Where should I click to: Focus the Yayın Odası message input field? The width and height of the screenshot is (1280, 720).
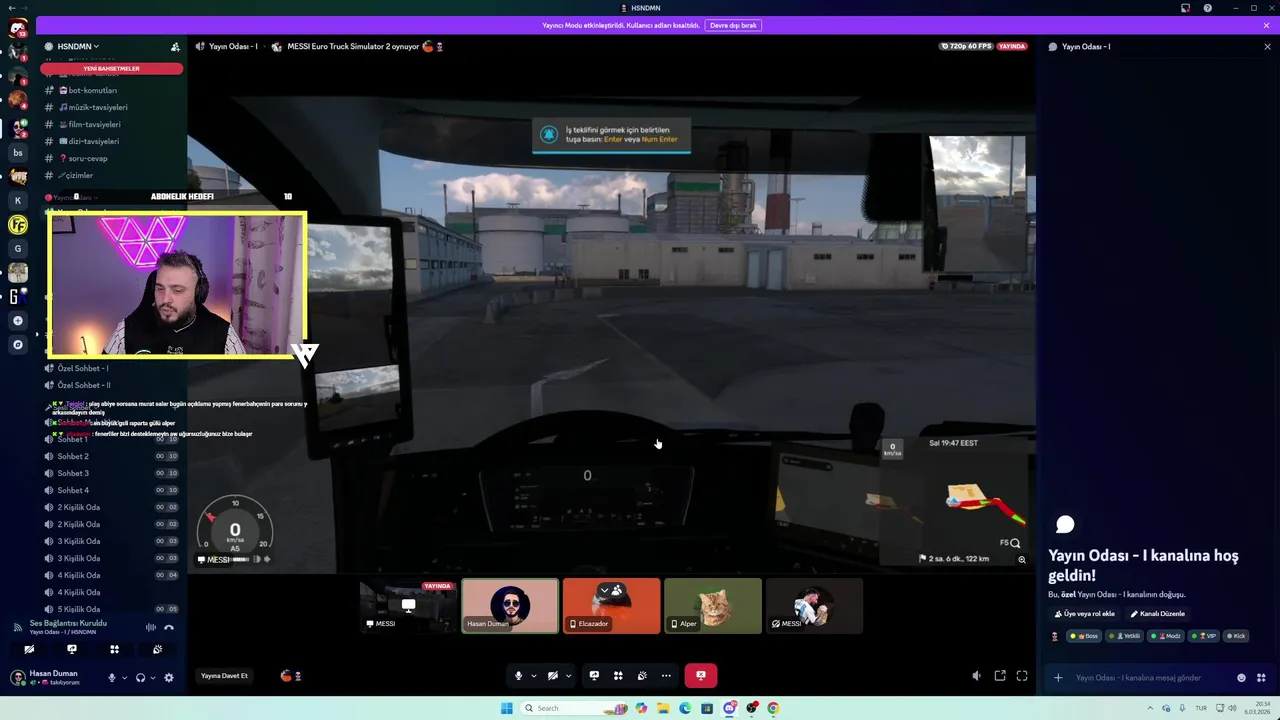pyautogui.click(x=1150, y=678)
